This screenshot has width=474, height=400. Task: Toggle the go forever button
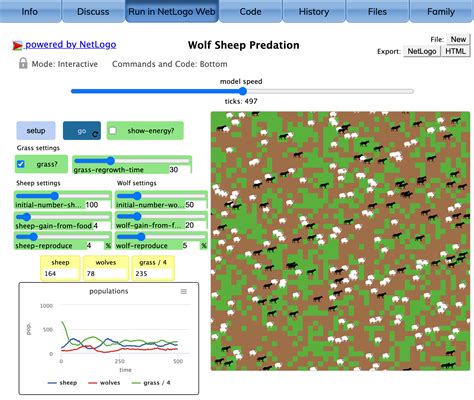pos(82,131)
